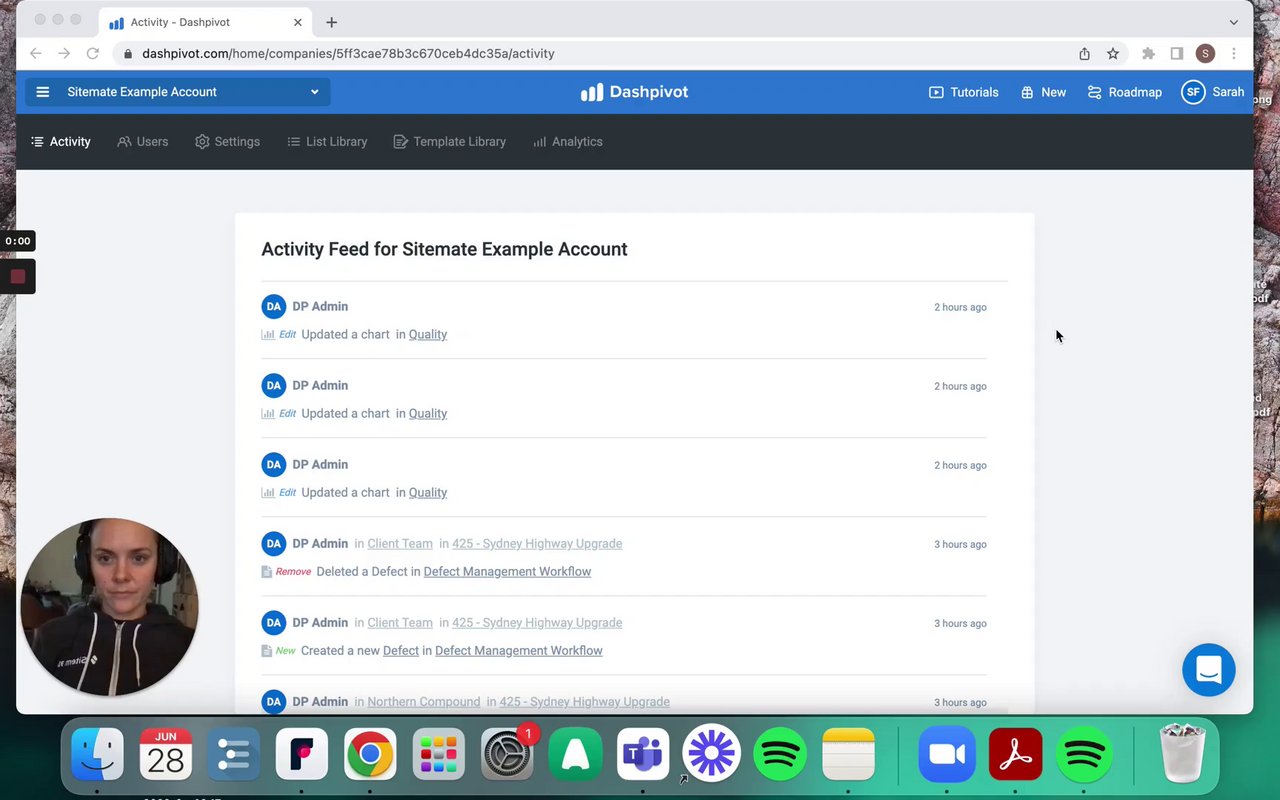Open the Settings tab
1280x800 pixels.
tap(227, 142)
